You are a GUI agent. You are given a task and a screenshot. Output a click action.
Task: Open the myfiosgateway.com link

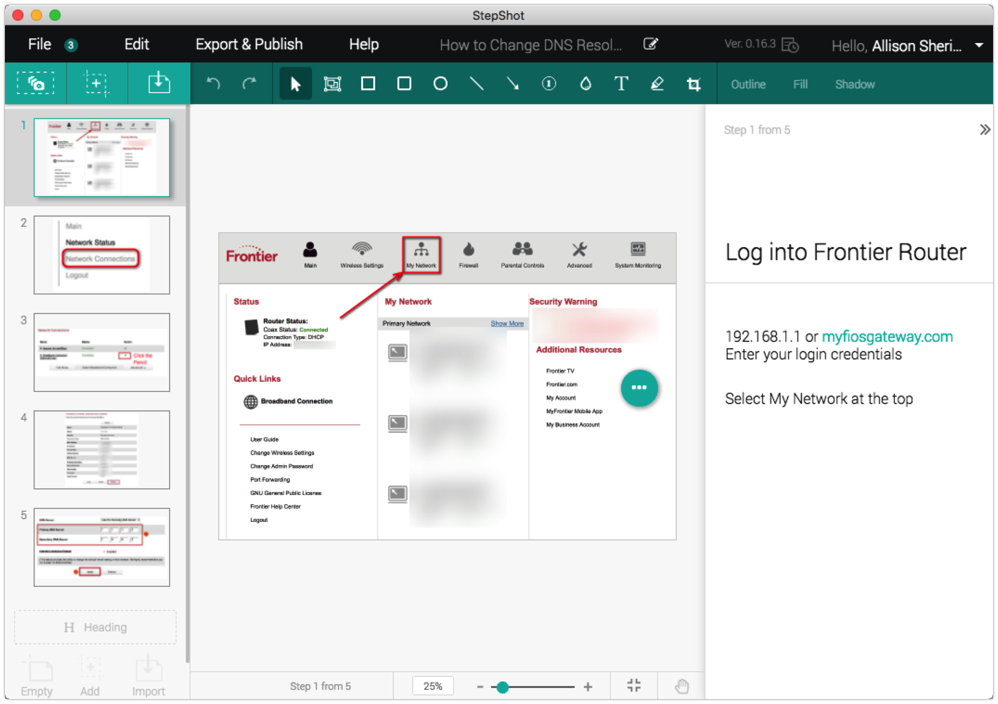click(x=887, y=337)
